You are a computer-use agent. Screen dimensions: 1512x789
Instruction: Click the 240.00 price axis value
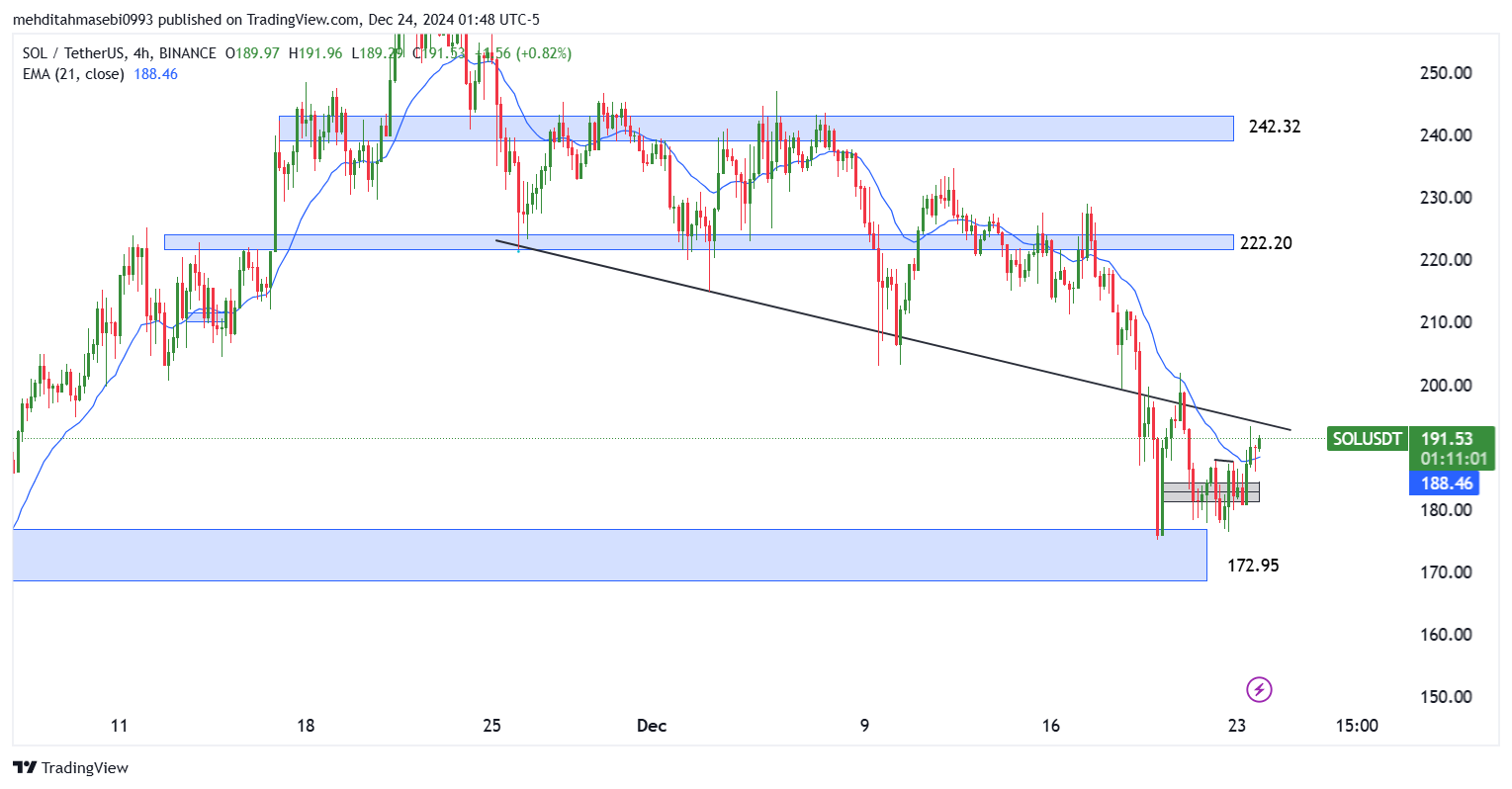tap(1447, 135)
